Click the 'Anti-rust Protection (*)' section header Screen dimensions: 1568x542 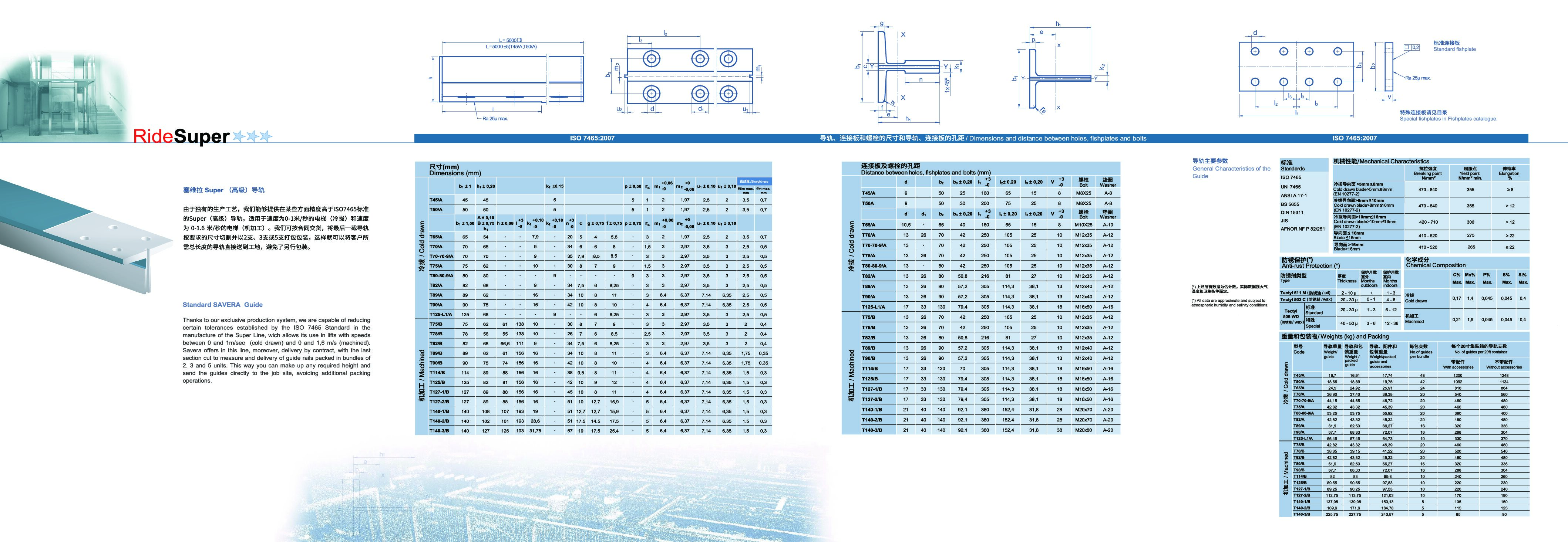coord(1310,266)
